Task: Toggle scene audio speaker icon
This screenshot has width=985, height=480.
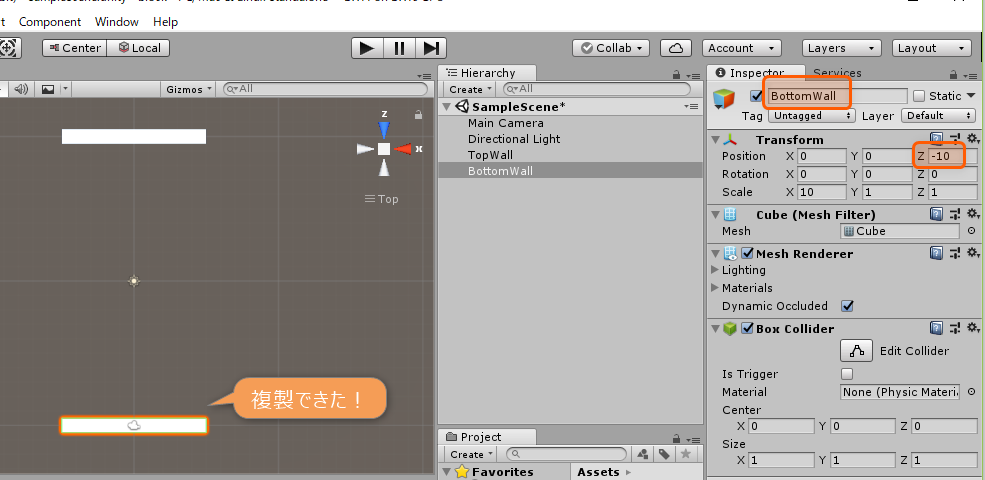Action: (21, 89)
